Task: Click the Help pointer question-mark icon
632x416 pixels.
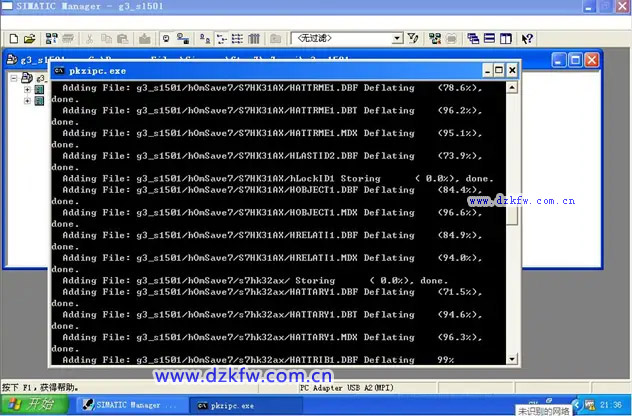Action: (x=526, y=38)
